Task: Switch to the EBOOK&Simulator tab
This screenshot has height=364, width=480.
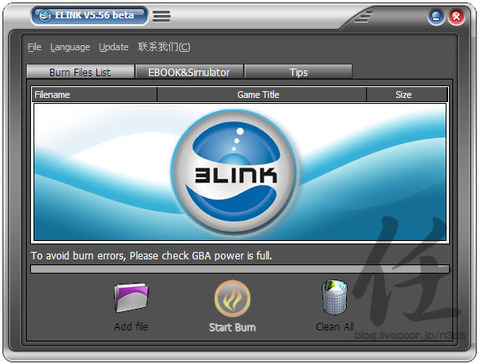Action: pos(189,72)
